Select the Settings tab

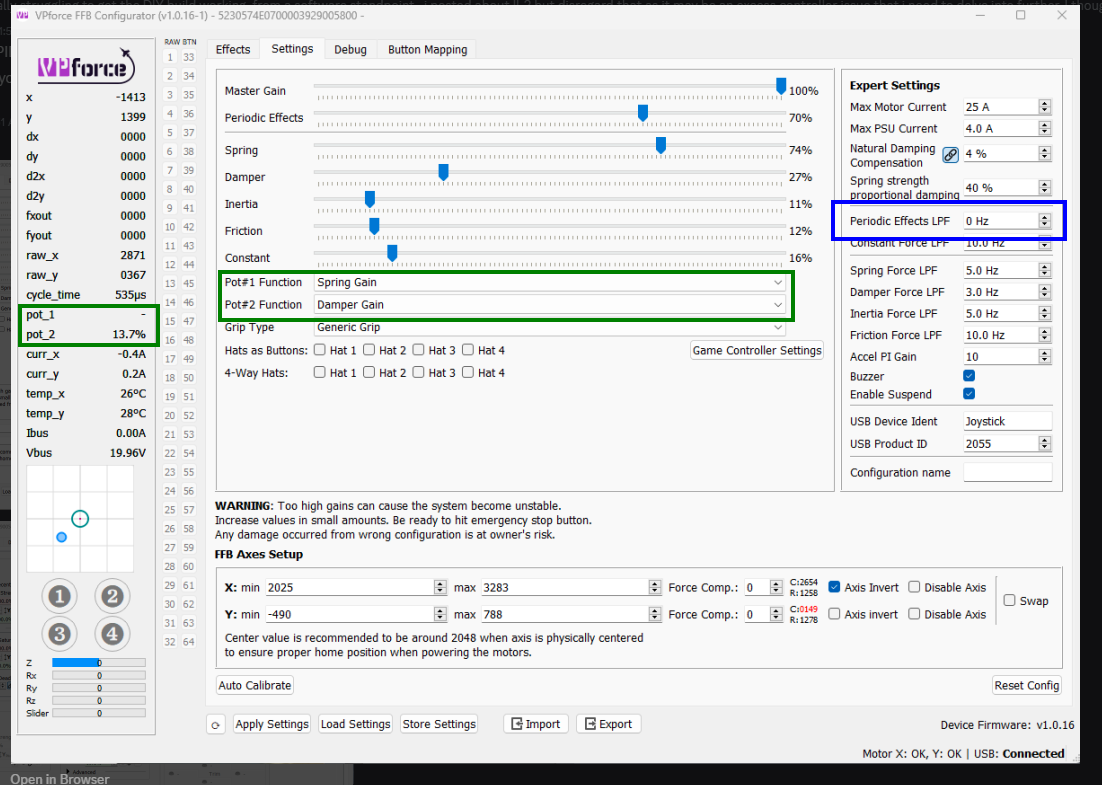292,48
